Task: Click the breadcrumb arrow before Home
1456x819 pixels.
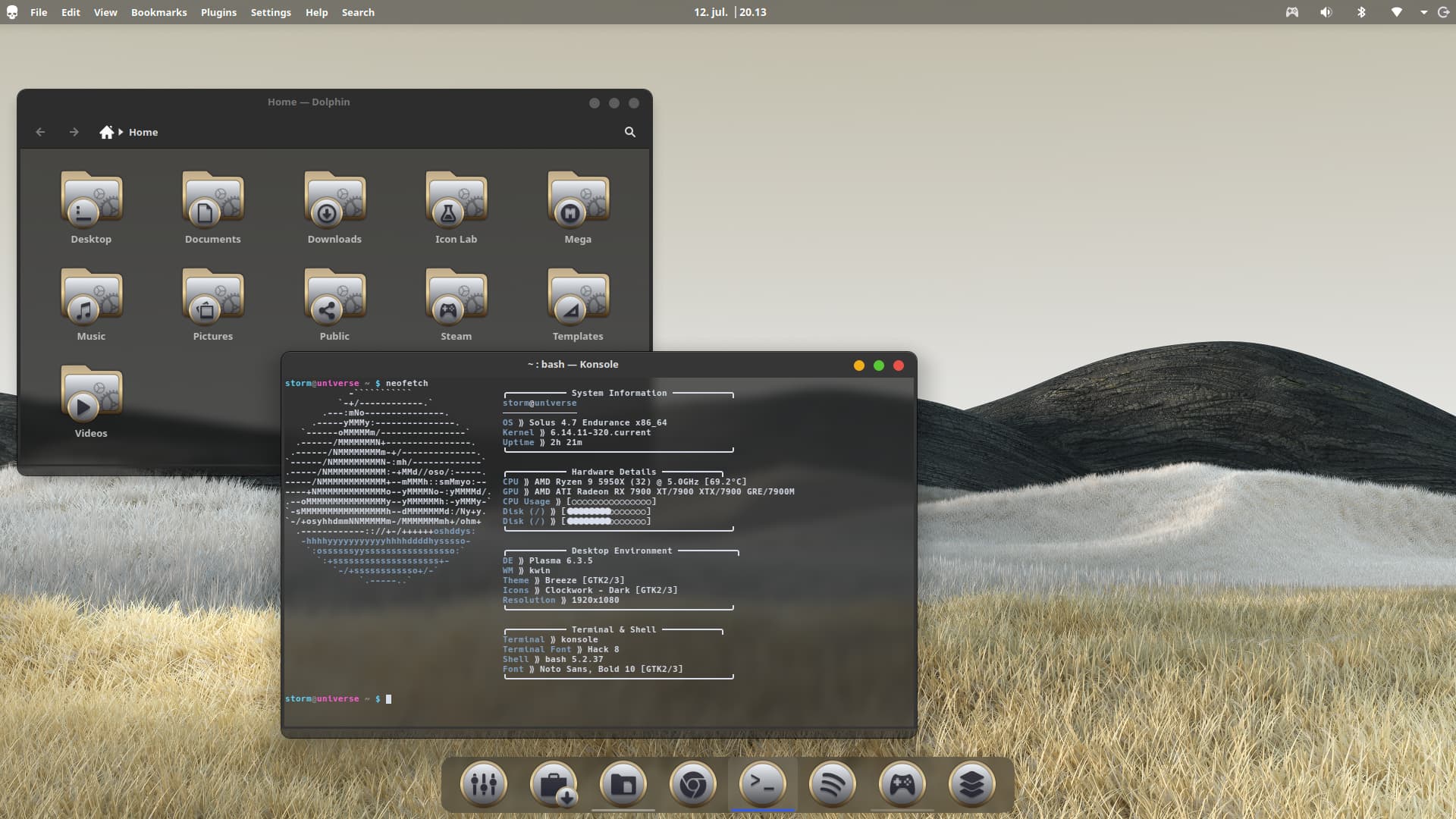Action: (121, 132)
